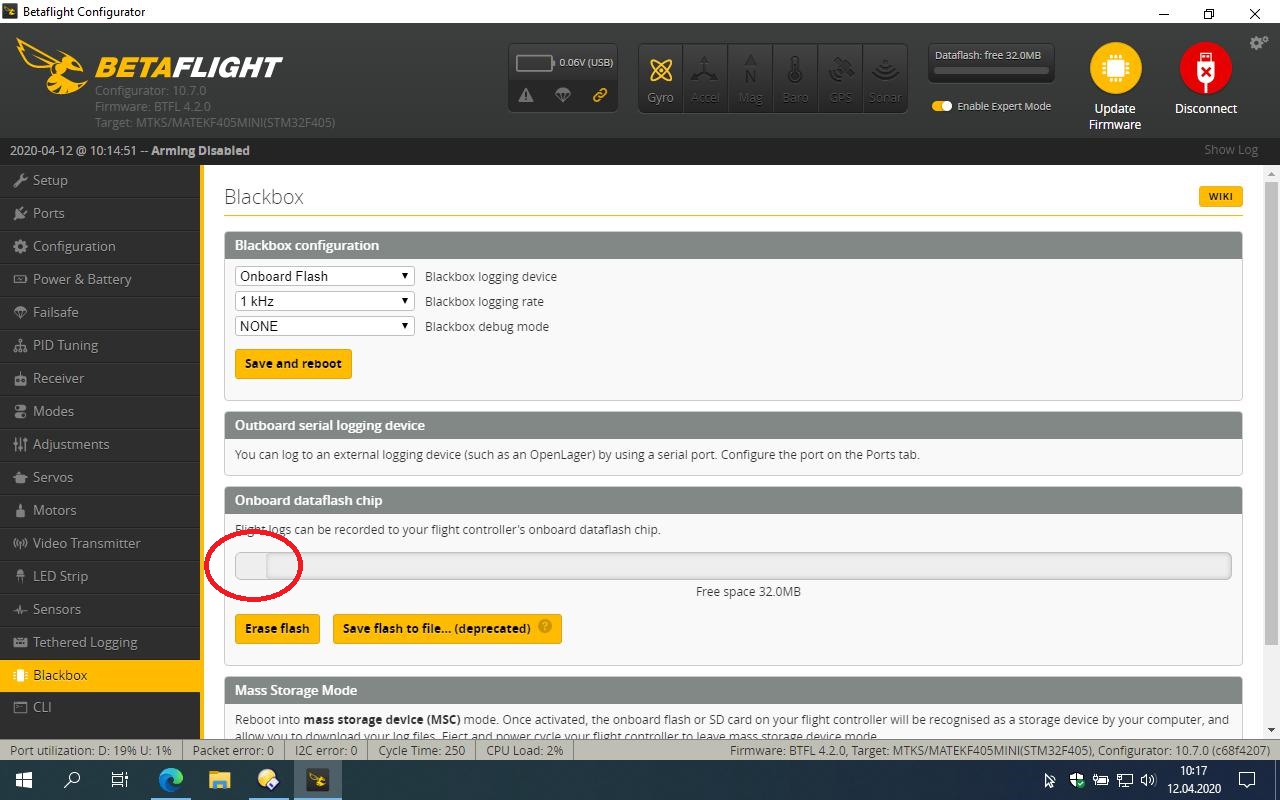Select the Mag sensor indicator
This screenshot has height=800, width=1280.
(x=750, y=76)
